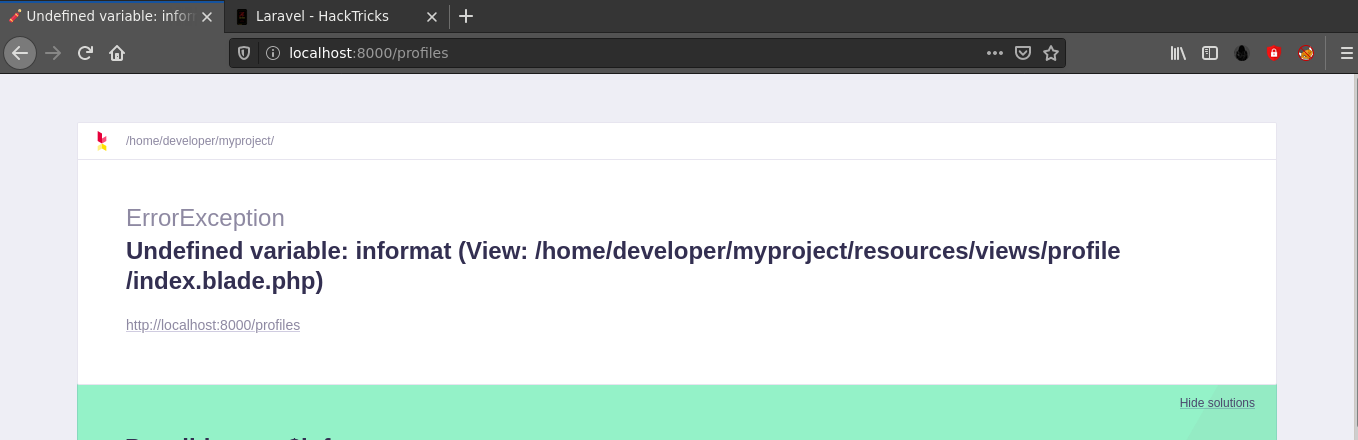
Task: Reload the current page
Action: point(86,53)
